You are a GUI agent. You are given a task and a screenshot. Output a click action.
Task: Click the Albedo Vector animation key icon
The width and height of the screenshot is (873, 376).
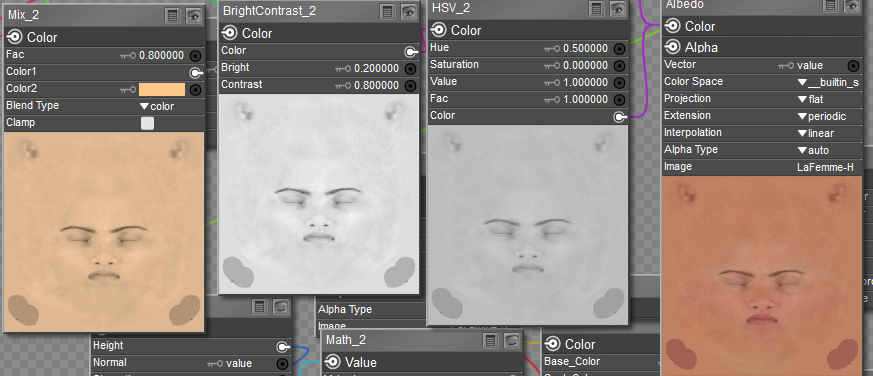pos(786,66)
